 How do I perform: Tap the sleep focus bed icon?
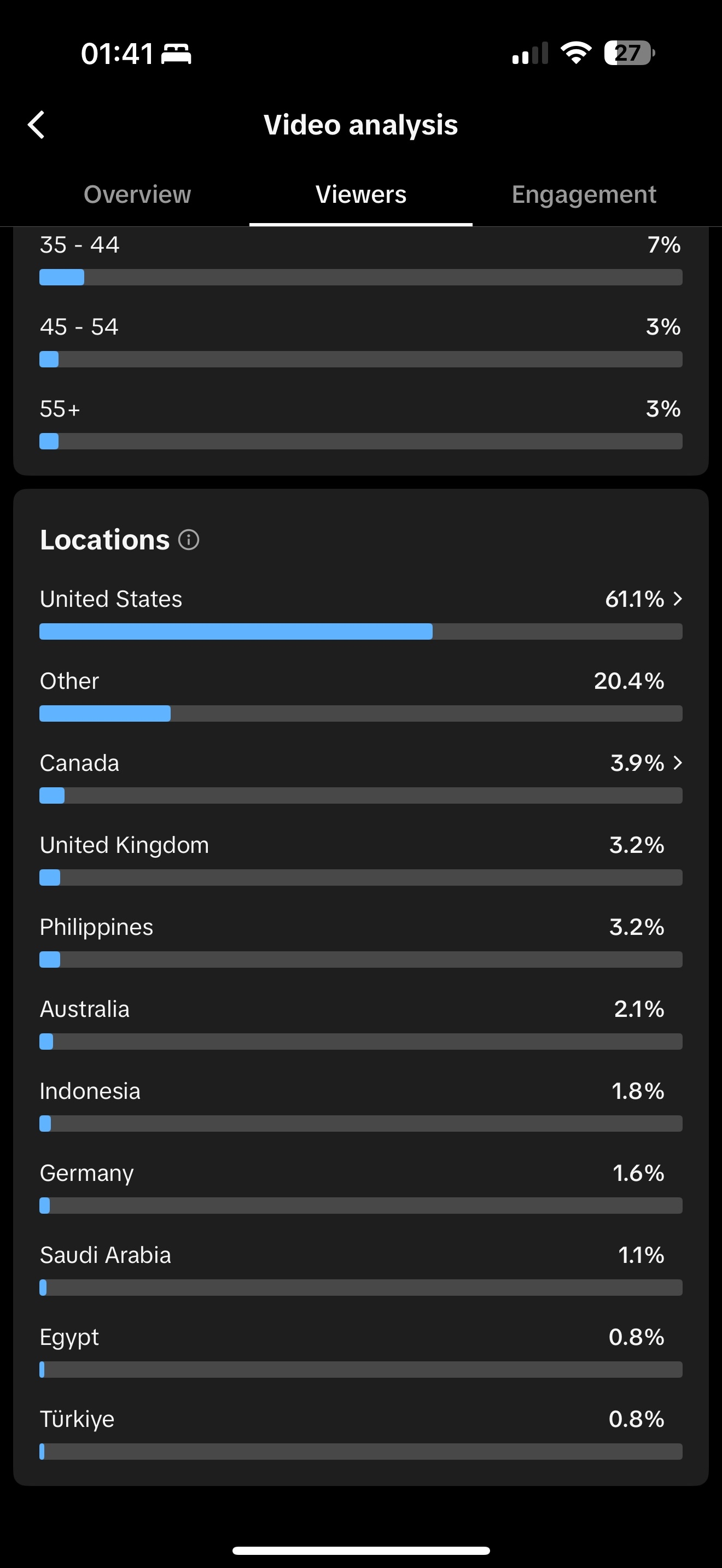(x=176, y=54)
